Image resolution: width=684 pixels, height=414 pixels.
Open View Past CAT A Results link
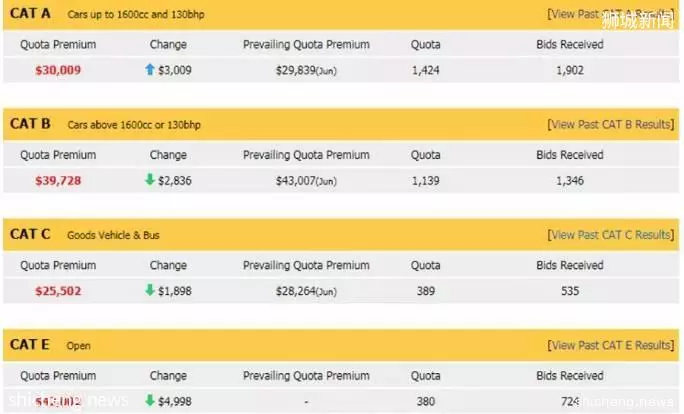click(x=611, y=14)
